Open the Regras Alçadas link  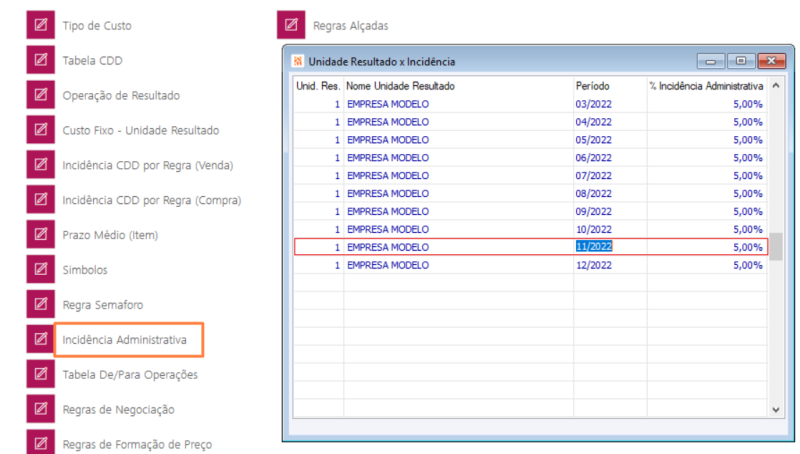(351, 26)
